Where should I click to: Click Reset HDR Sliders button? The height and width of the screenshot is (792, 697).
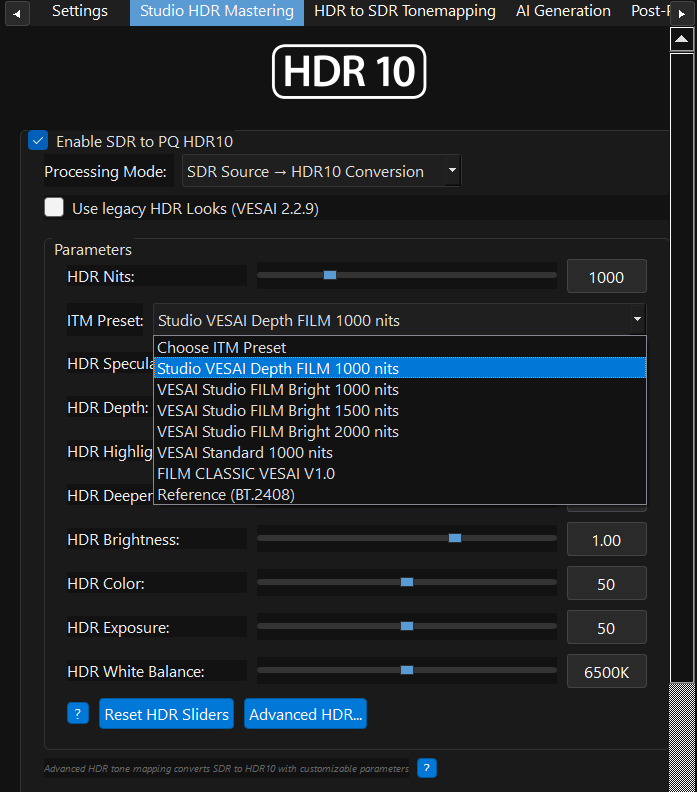pos(167,714)
